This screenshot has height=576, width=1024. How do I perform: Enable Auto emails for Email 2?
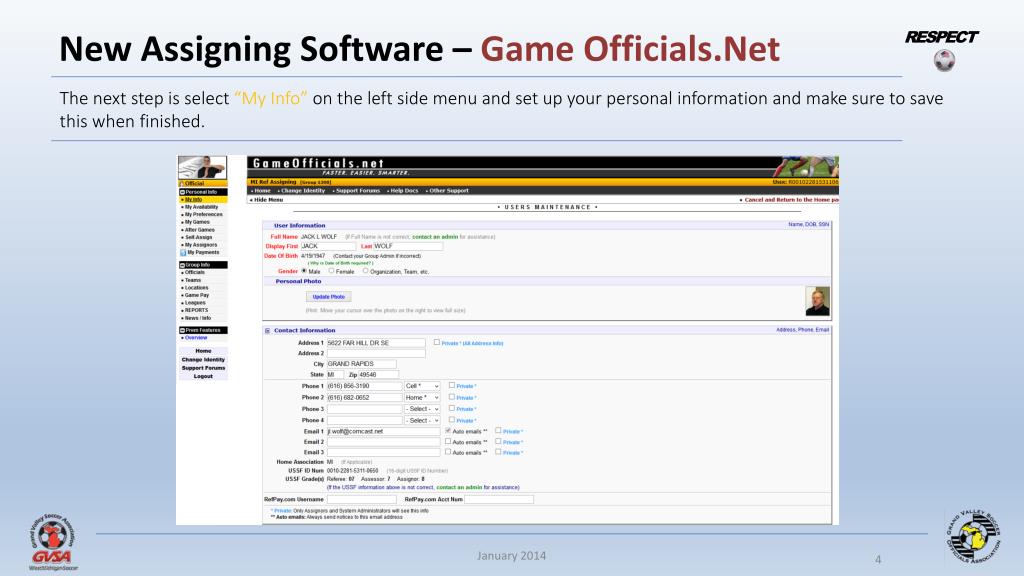point(448,441)
